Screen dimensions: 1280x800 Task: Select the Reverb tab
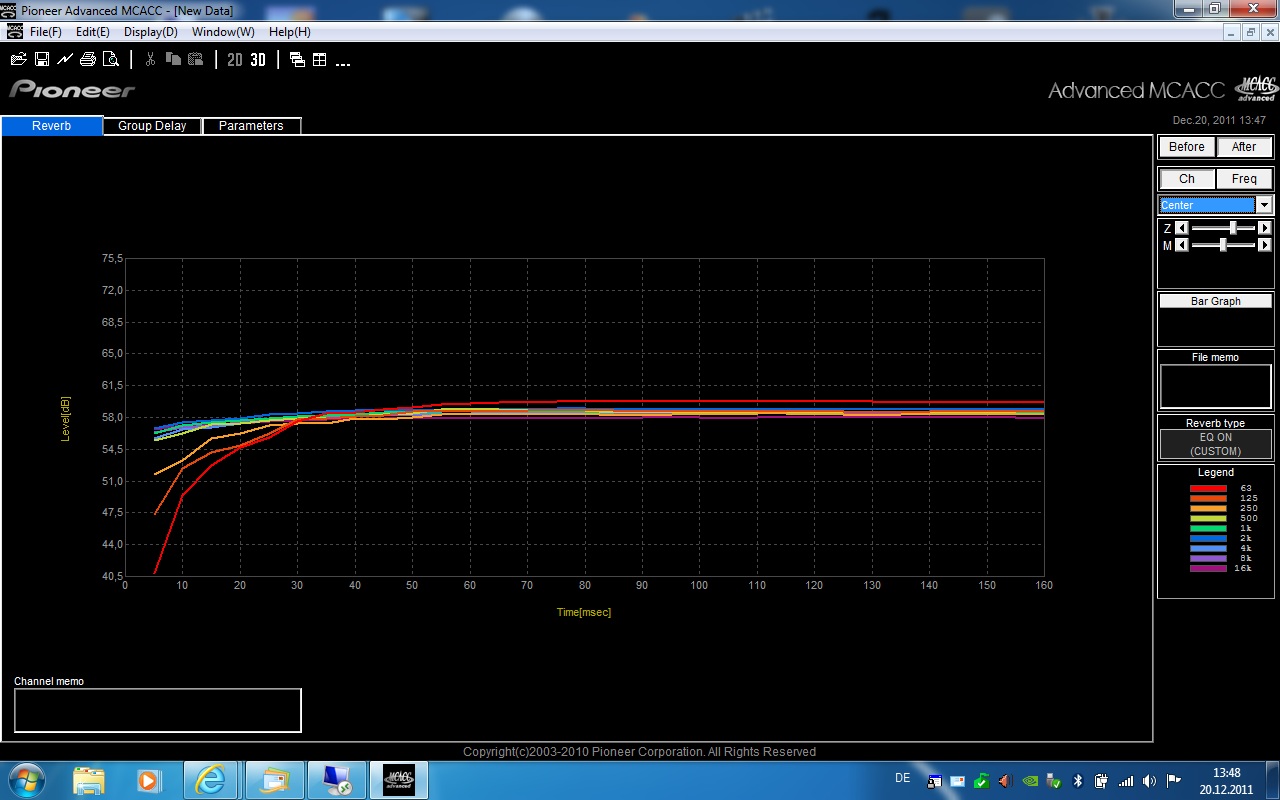point(52,126)
